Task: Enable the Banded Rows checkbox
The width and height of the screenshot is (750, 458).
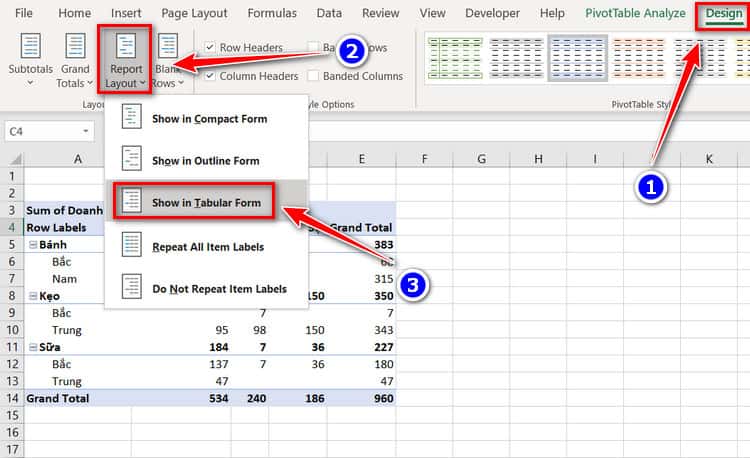Action: (x=313, y=47)
